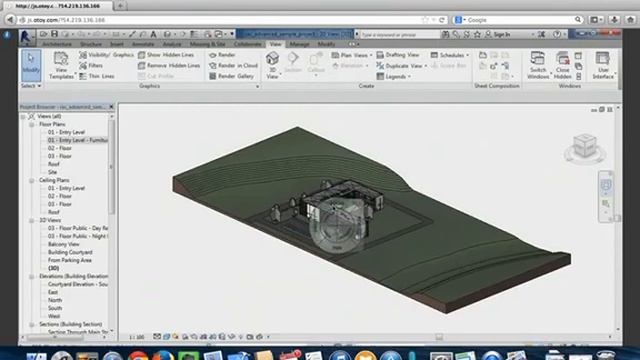Open View Templates
Viewport: 640px width, 360px height.
tap(61, 65)
